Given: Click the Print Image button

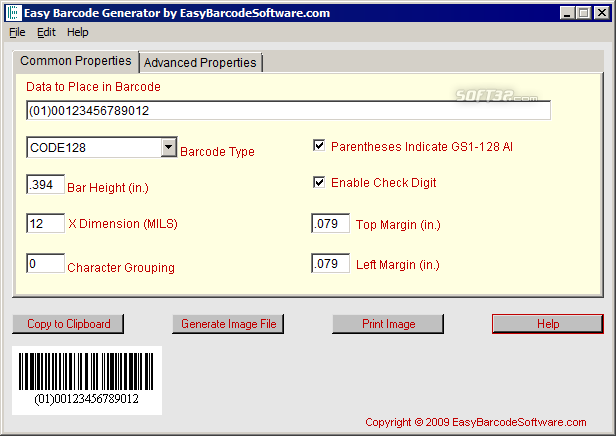Looking at the screenshot, I should [x=388, y=324].
